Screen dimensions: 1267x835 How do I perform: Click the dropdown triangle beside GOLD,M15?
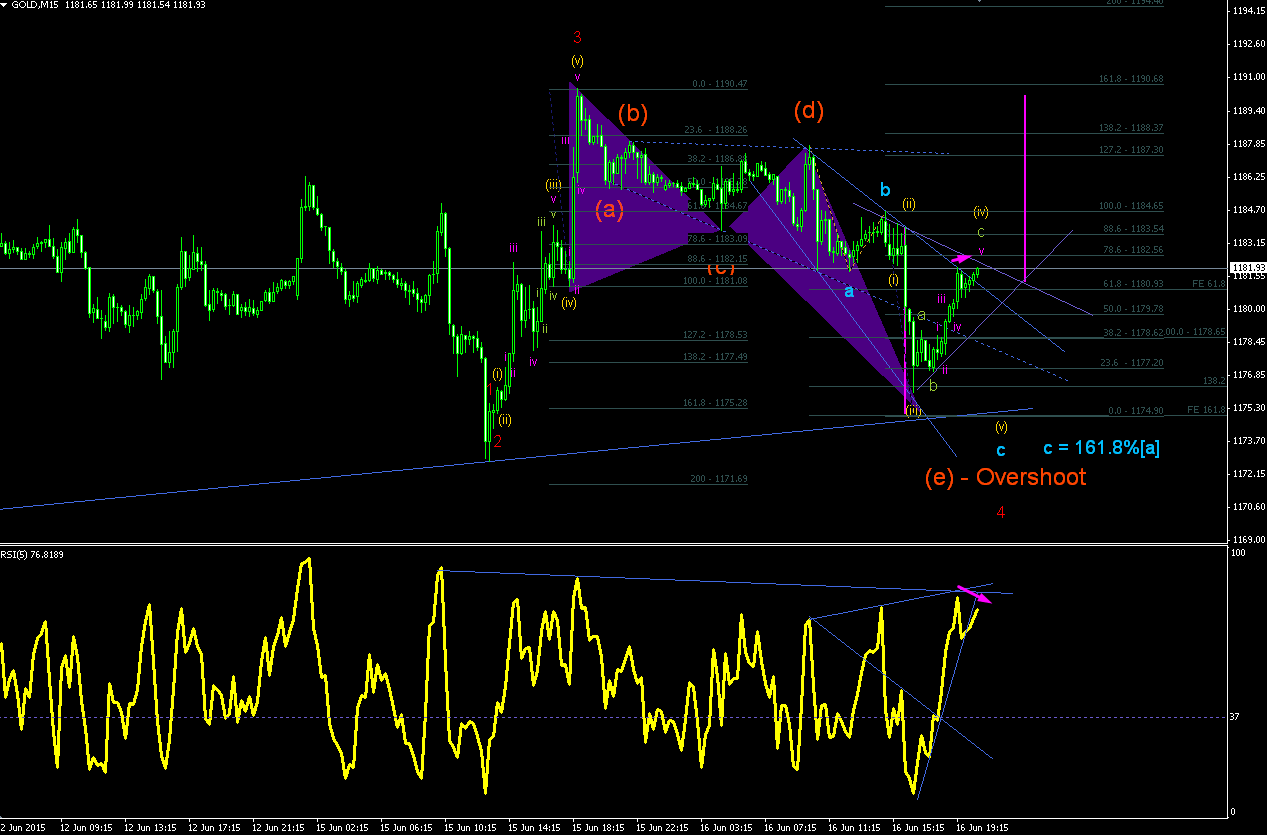coord(6,5)
